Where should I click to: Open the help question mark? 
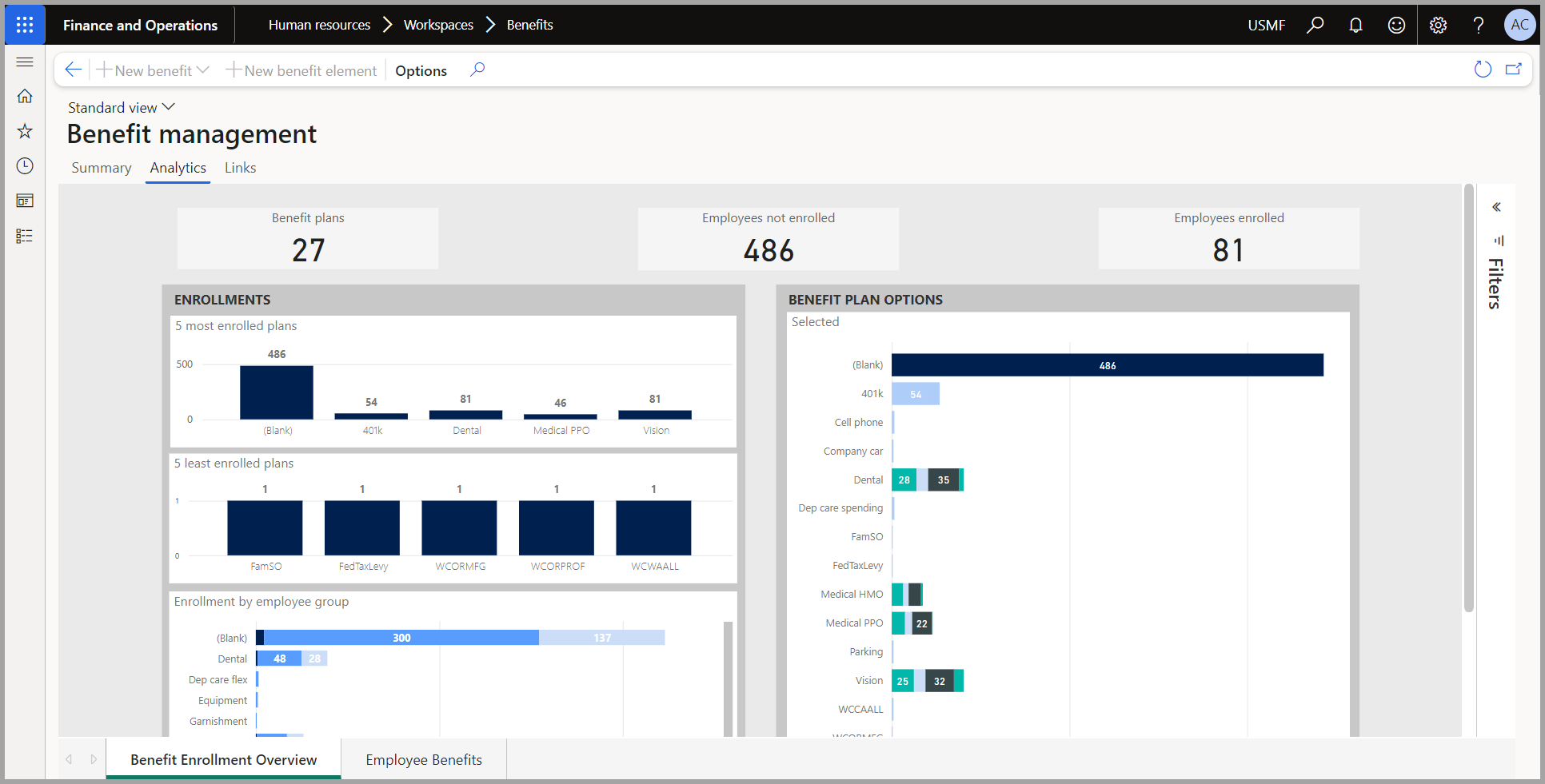(1479, 25)
